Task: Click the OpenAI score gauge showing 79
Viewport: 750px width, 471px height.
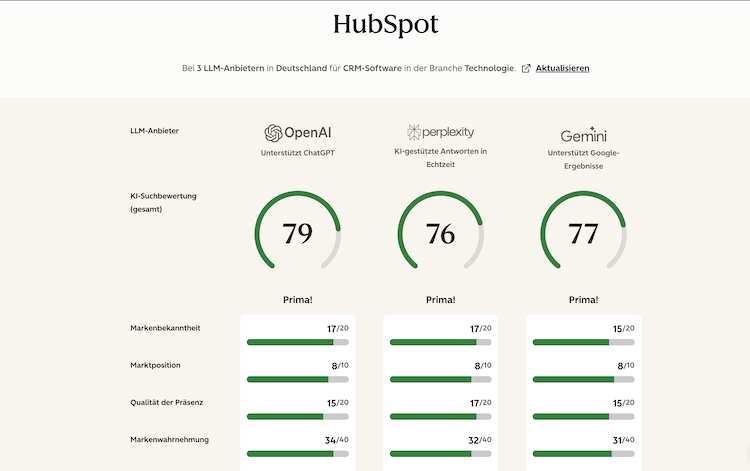Action: (298, 230)
